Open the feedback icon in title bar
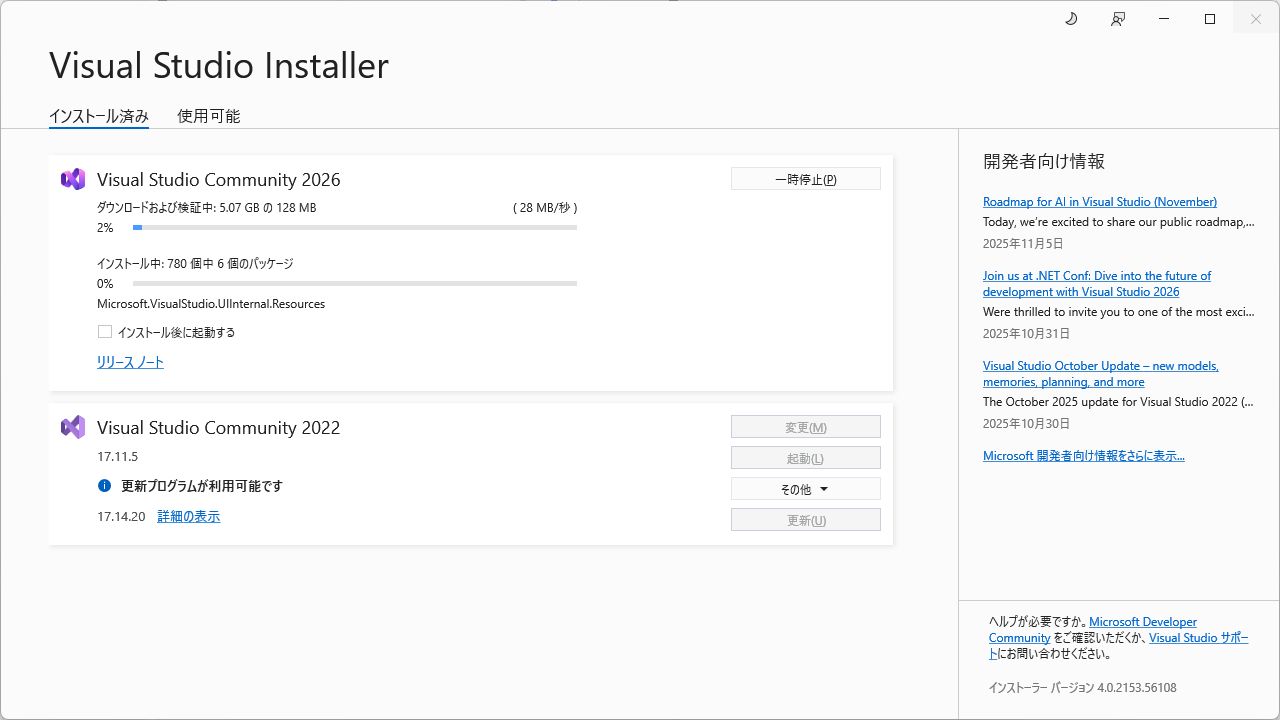Image resolution: width=1280 pixels, height=720 pixels. pyautogui.click(x=1118, y=19)
